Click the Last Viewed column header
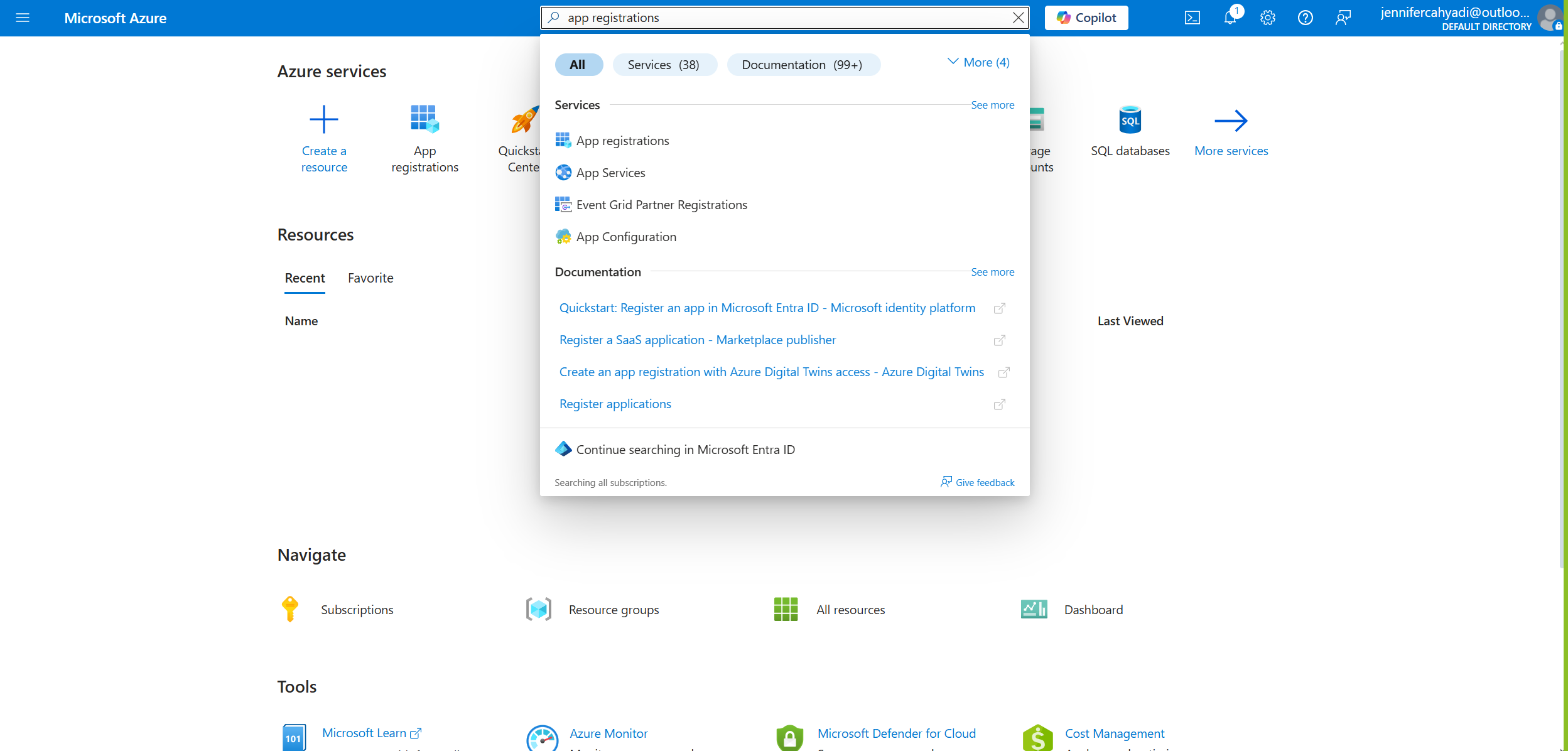 [x=1130, y=321]
